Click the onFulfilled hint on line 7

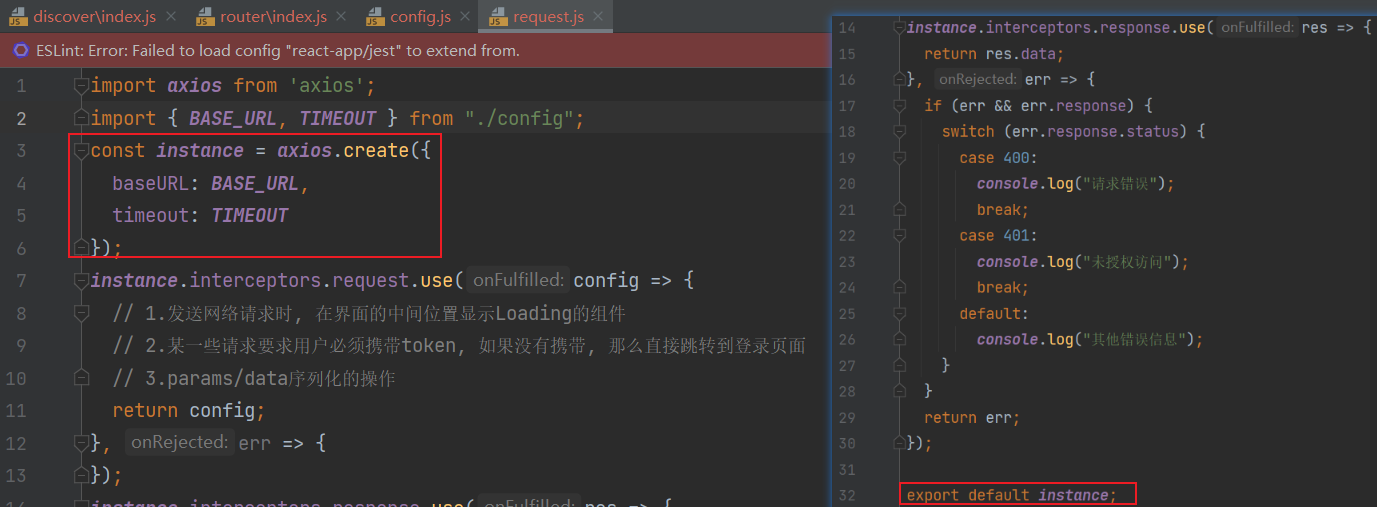click(518, 281)
